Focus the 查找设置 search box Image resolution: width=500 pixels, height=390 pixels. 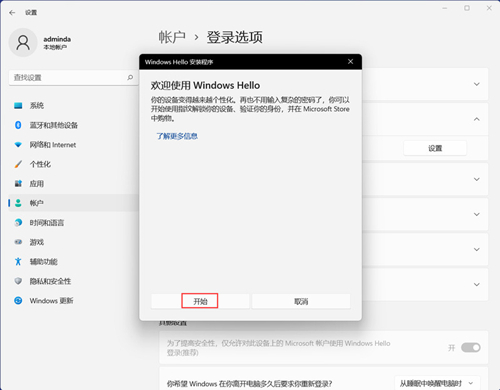(x=73, y=78)
